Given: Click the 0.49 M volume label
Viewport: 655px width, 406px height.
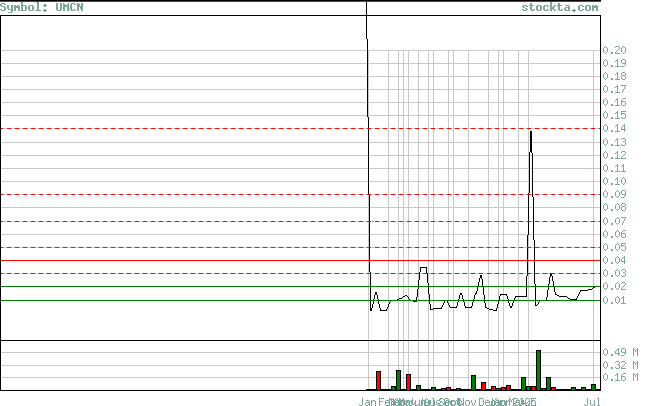Looking at the screenshot, I should (x=620, y=352).
